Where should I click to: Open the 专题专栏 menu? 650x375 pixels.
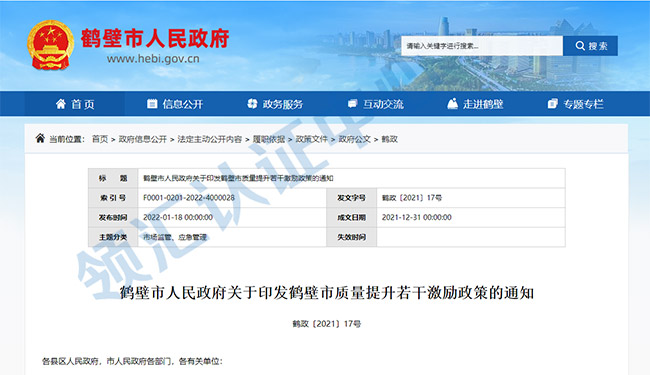point(575,104)
